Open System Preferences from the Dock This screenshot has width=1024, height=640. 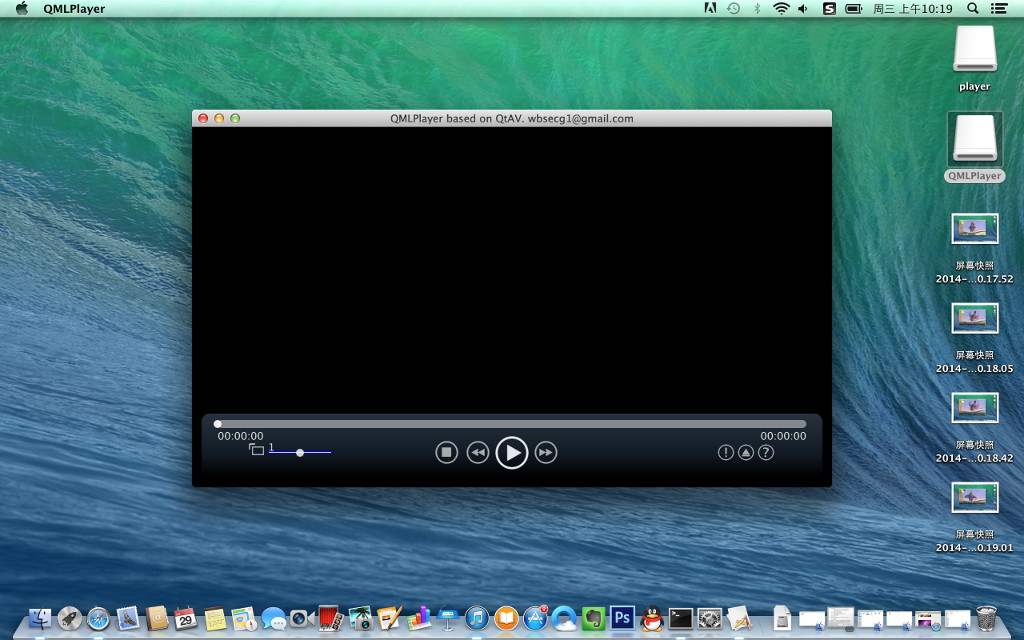tap(710, 618)
